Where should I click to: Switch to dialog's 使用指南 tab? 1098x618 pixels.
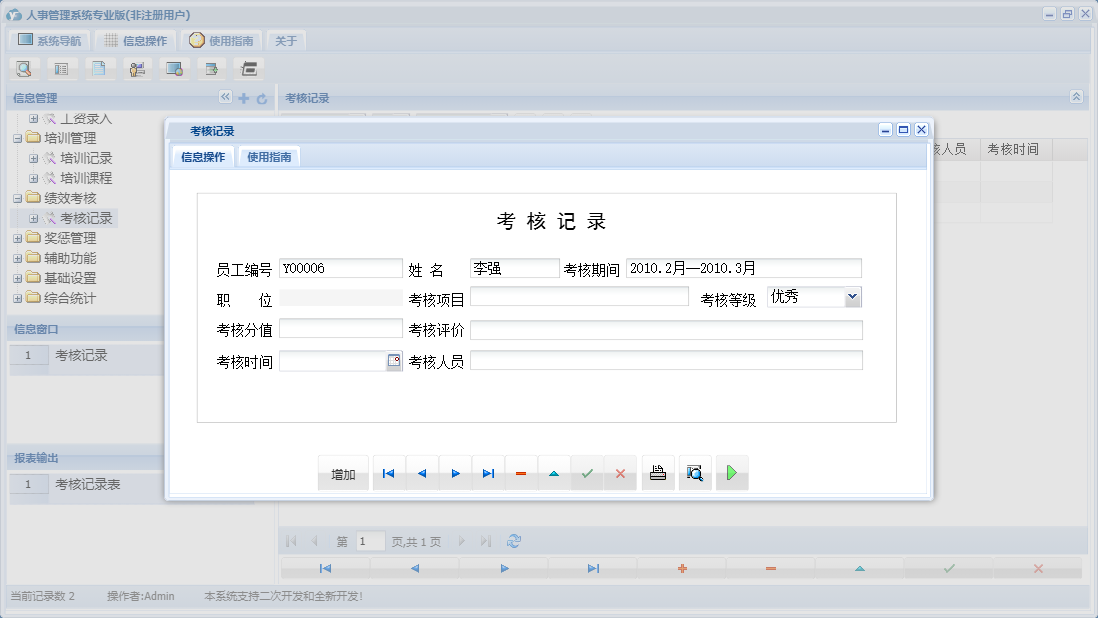(269, 157)
